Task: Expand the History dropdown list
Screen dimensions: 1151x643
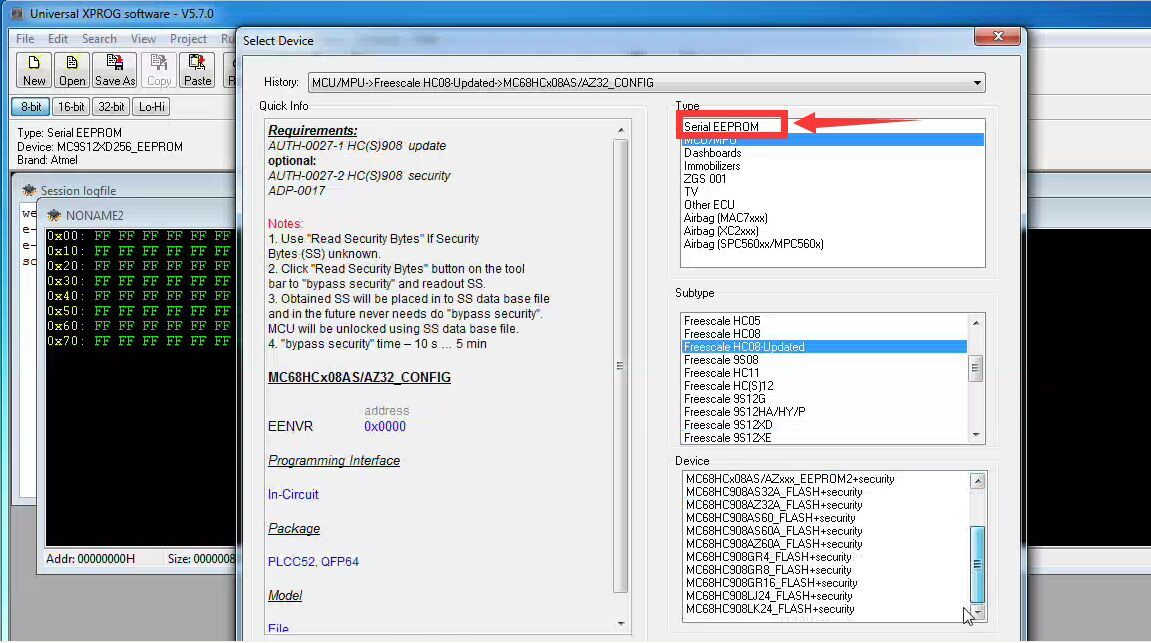Action: pos(977,83)
